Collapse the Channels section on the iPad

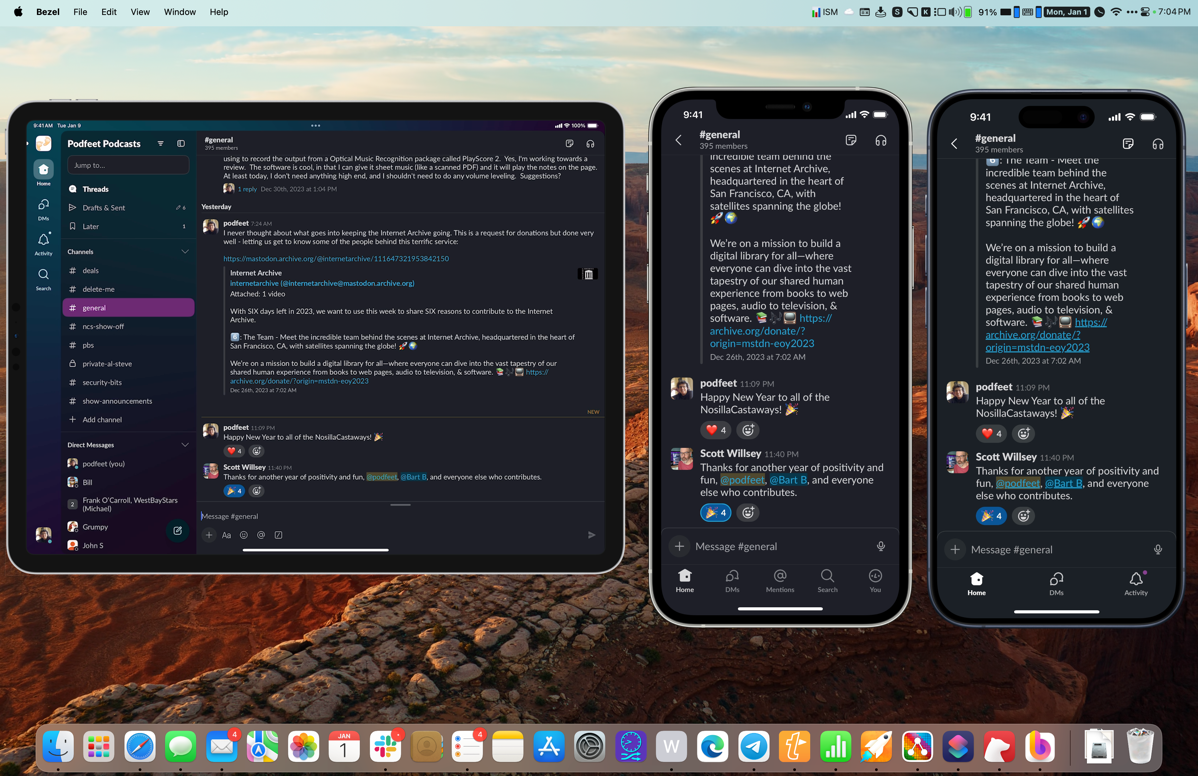pos(185,252)
